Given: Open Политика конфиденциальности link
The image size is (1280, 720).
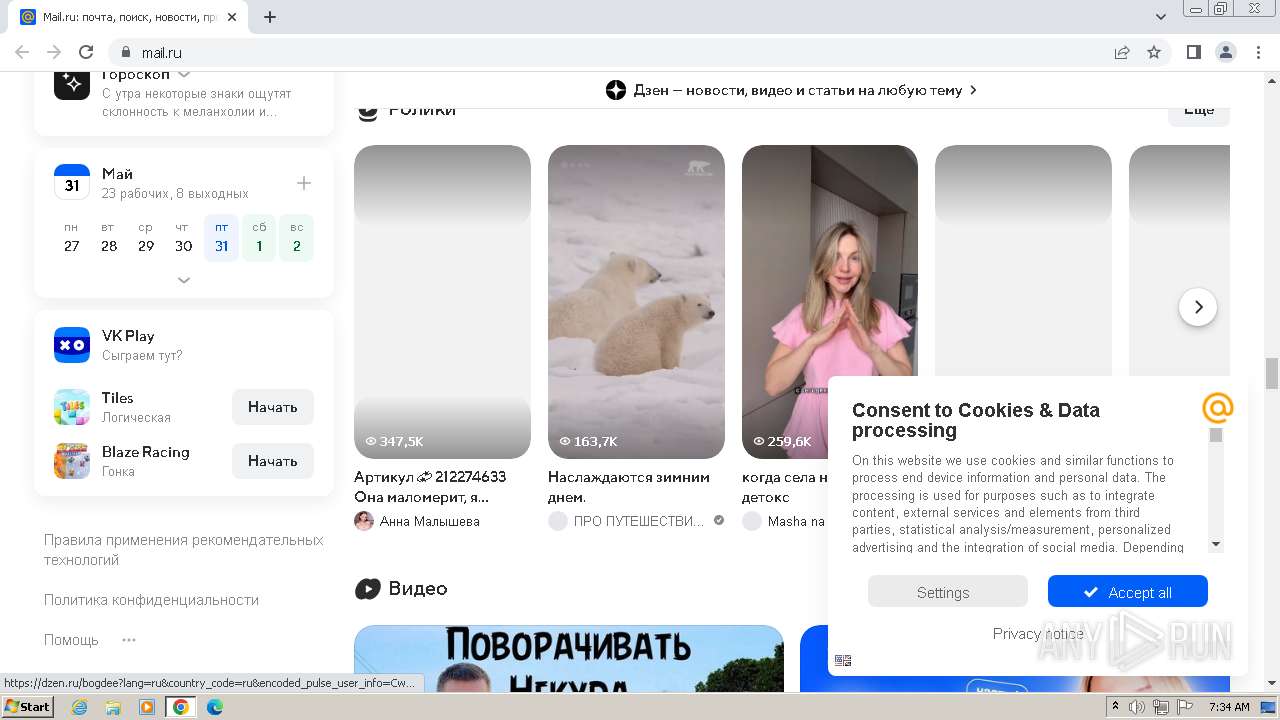Looking at the screenshot, I should [151, 600].
